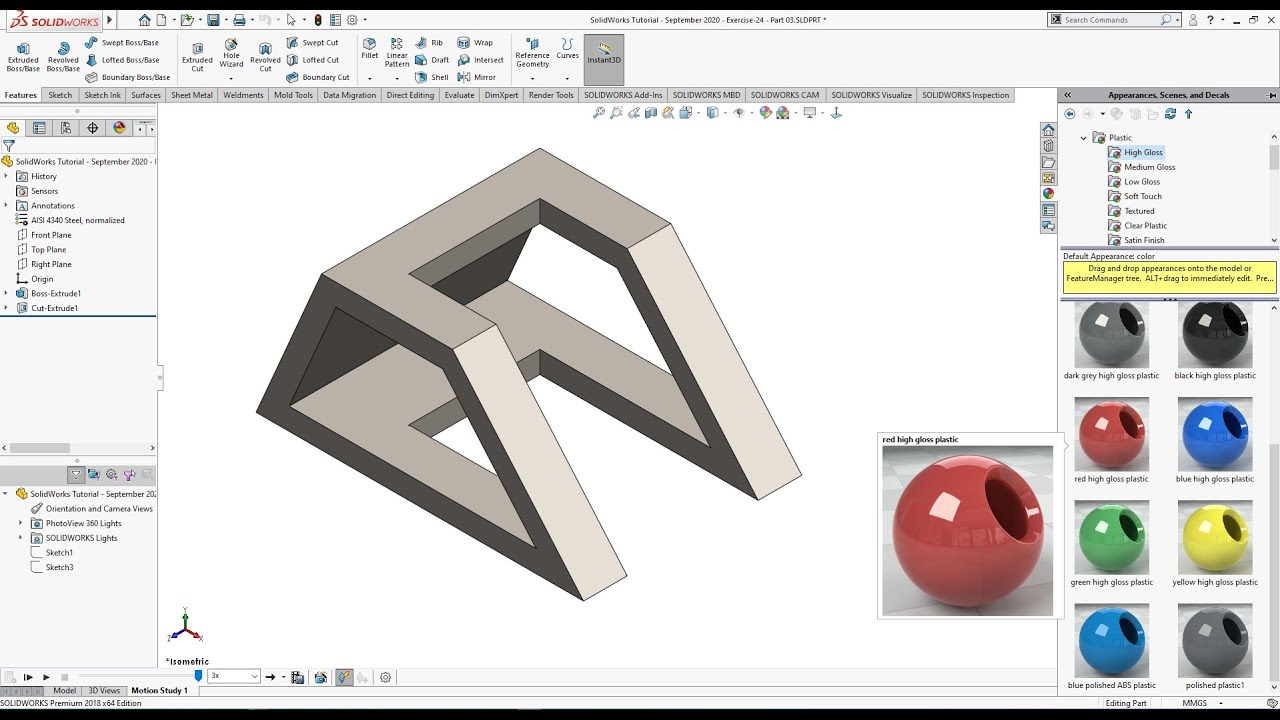
Task: Expand the Boss-Extrude1 feature
Action: (6, 293)
